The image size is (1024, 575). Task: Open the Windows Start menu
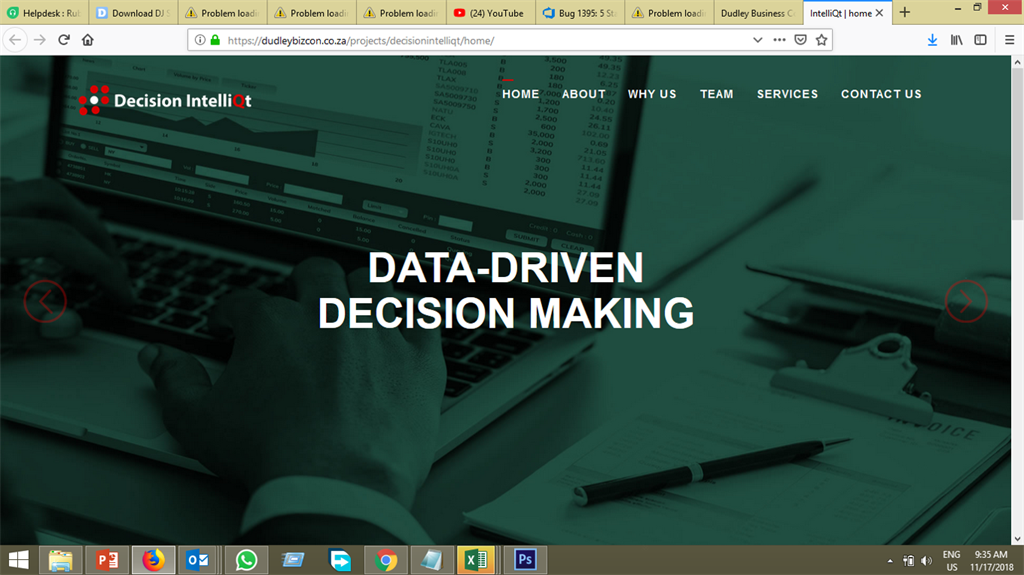(18, 560)
